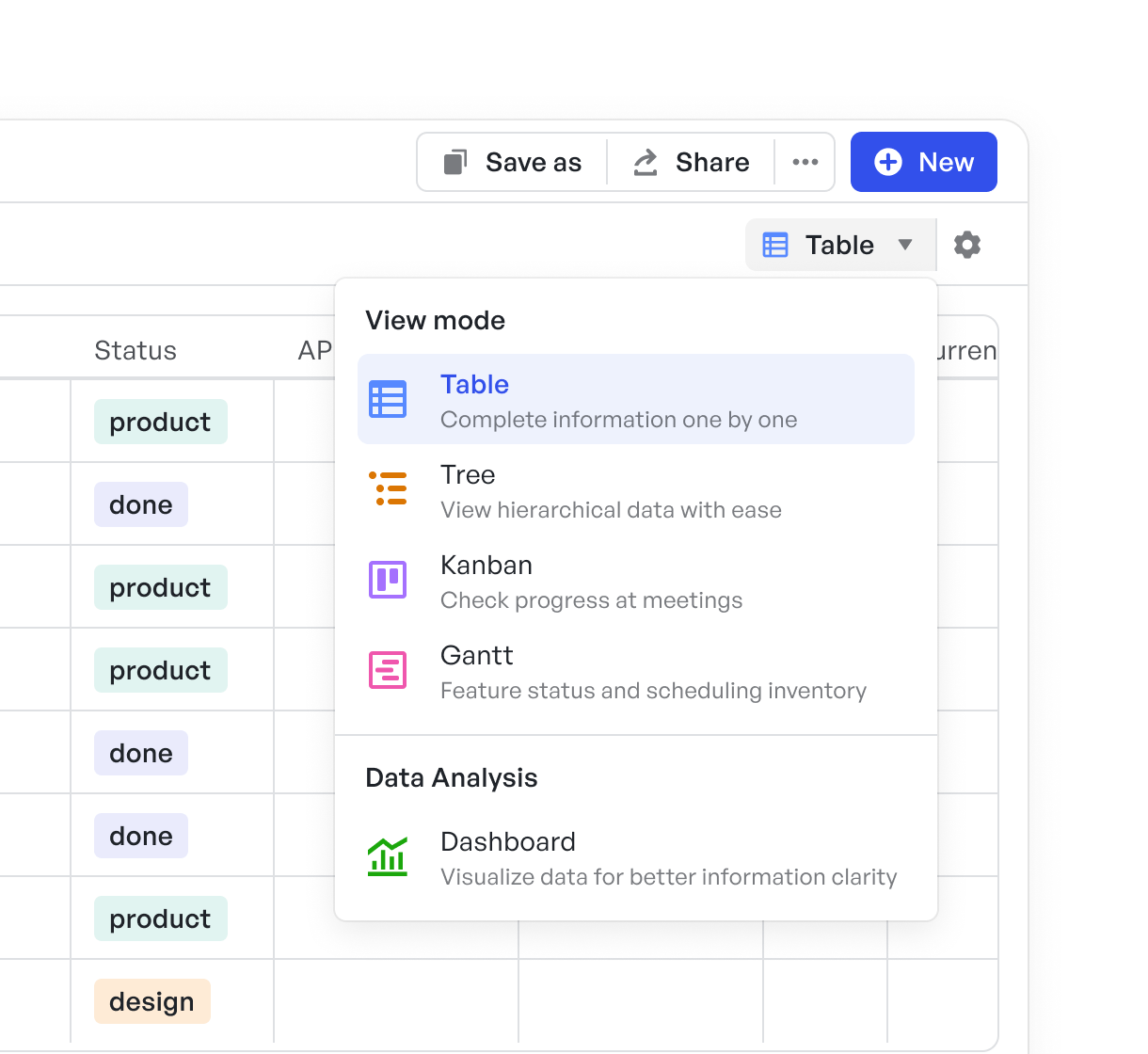Click the table icon in the view selector
1148x1054 pixels.
click(x=775, y=245)
